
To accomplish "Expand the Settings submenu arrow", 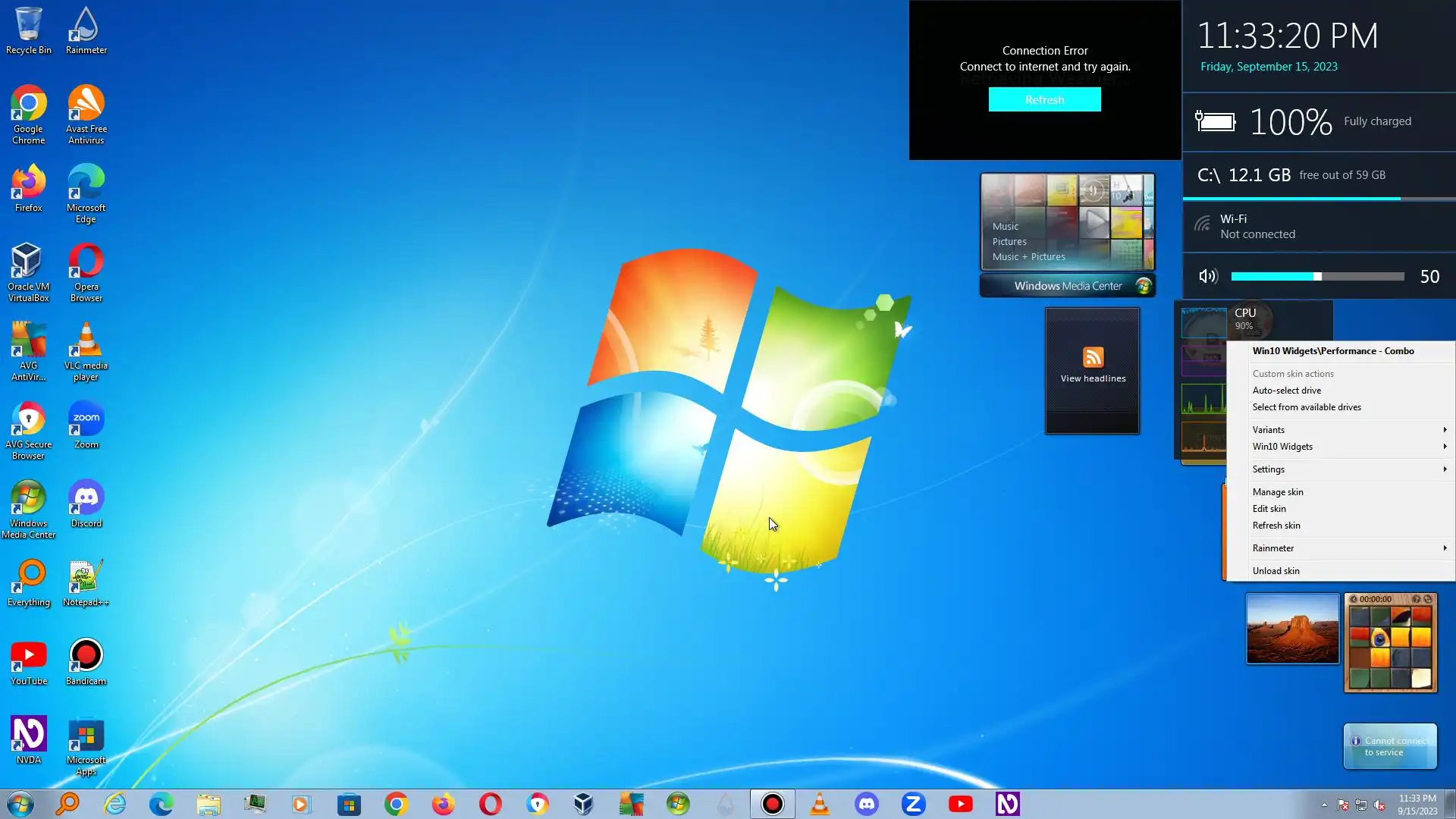I will 1444,469.
